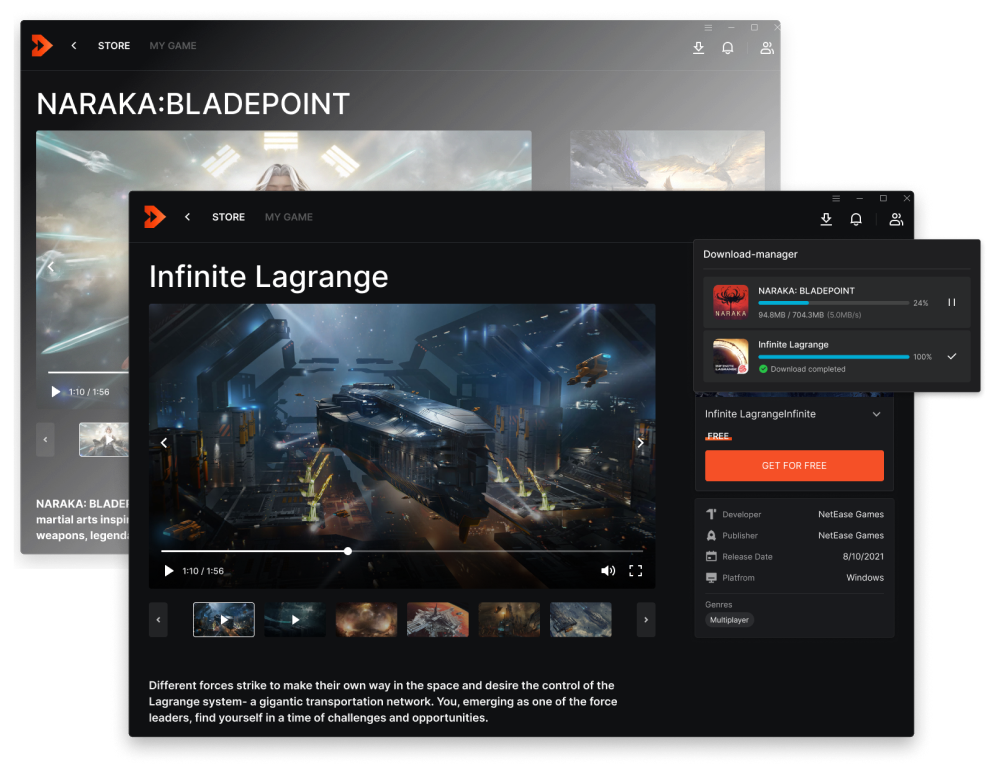The image size is (1000, 776).
Task: Open the Infinite LagrangeInfinite edition dropdown
Action: coord(876,414)
